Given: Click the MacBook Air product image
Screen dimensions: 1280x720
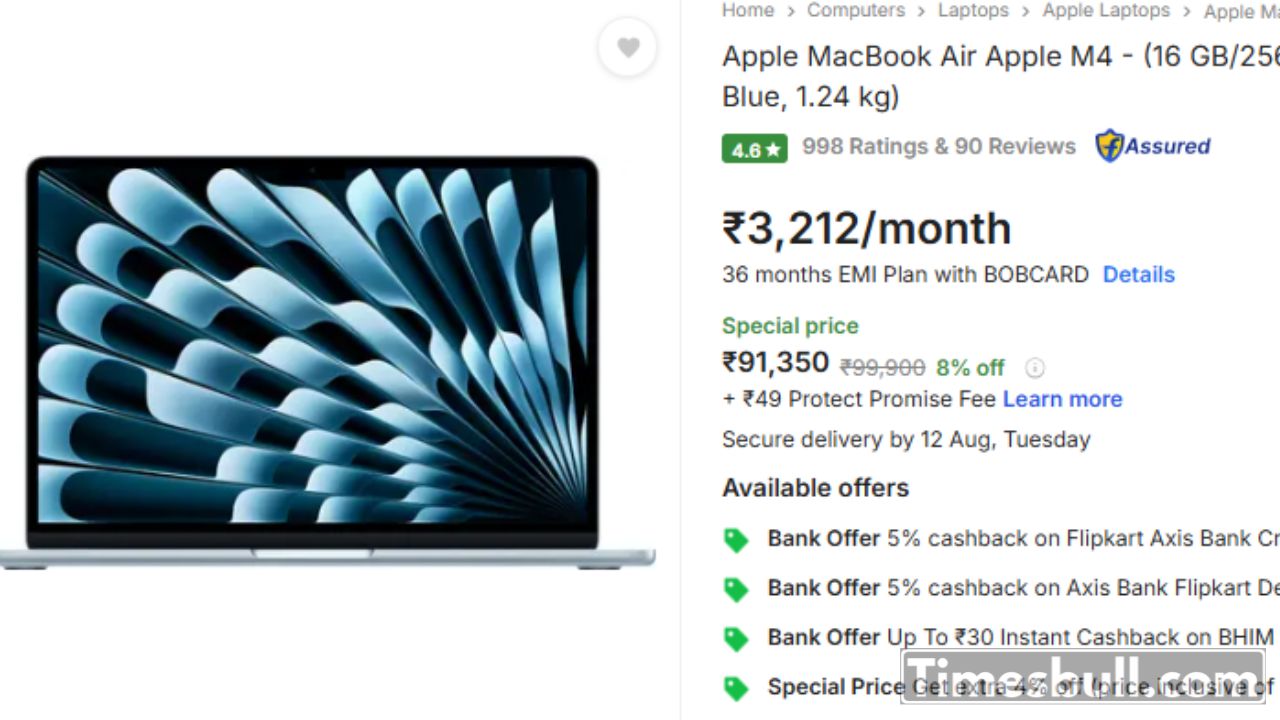Looking at the screenshot, I should [x=327, y=362].
